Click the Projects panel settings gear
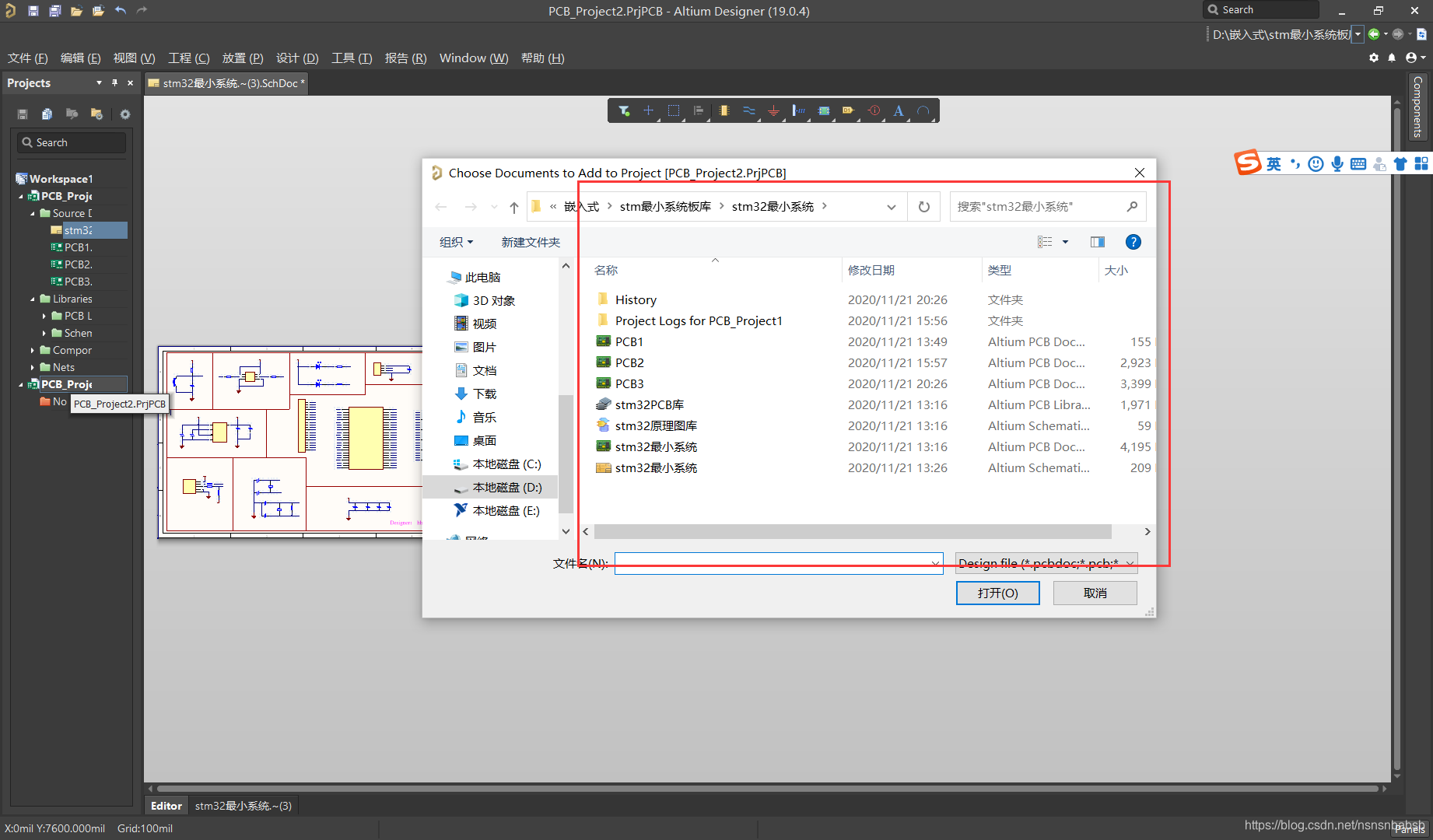This screenshot has height=840, width=1433. click(x=124, y=114)
